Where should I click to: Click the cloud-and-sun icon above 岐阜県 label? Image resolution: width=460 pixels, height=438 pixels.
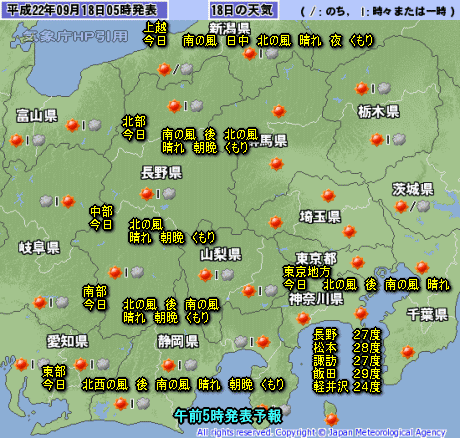tap(57, 201)
